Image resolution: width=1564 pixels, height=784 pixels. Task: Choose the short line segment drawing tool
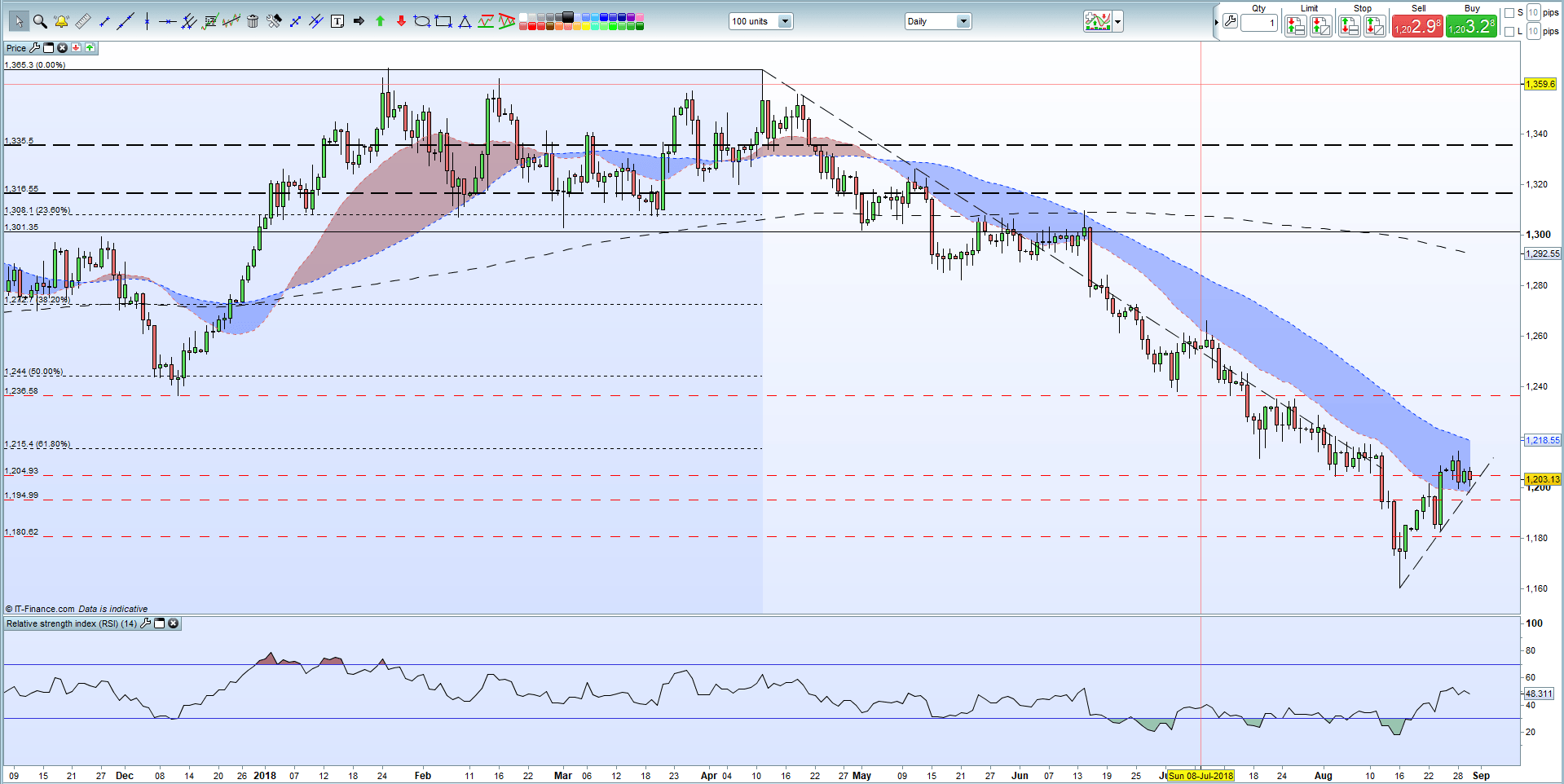pyautogui.click(x=104, y=21)
